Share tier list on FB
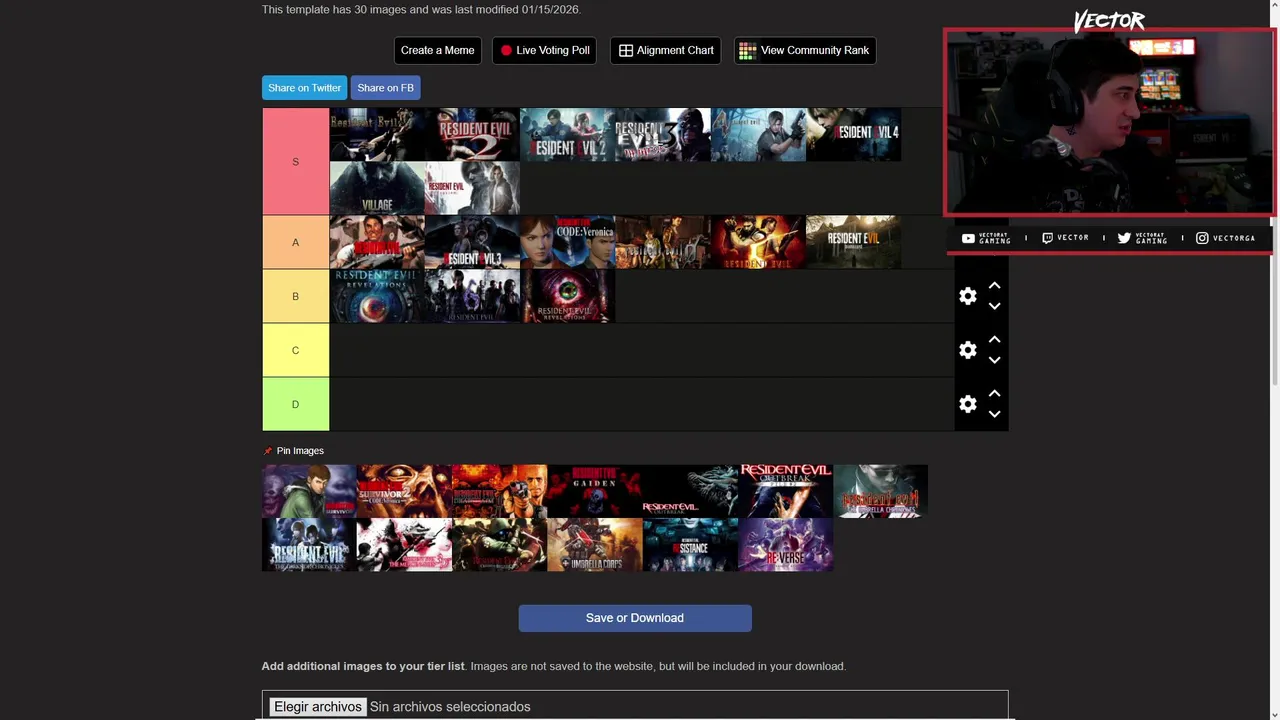The image size is (1280, 720). (385, 88)
